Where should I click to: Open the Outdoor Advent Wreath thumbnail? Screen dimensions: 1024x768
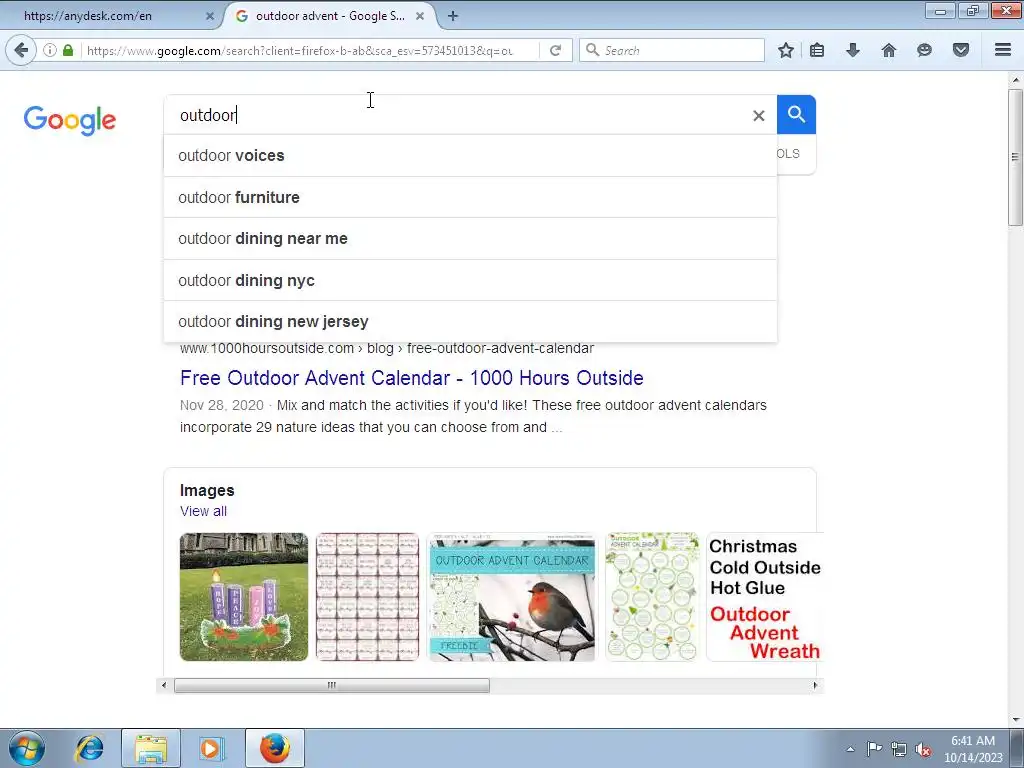765,597
